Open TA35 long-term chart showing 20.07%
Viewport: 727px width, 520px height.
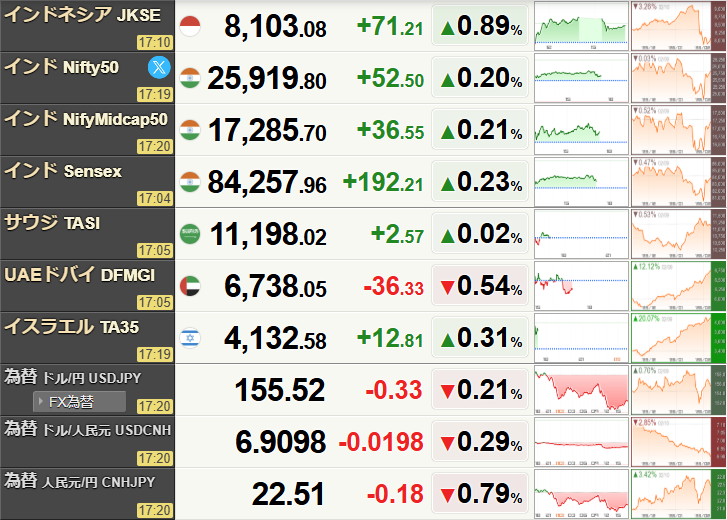(x=678, y=338)
